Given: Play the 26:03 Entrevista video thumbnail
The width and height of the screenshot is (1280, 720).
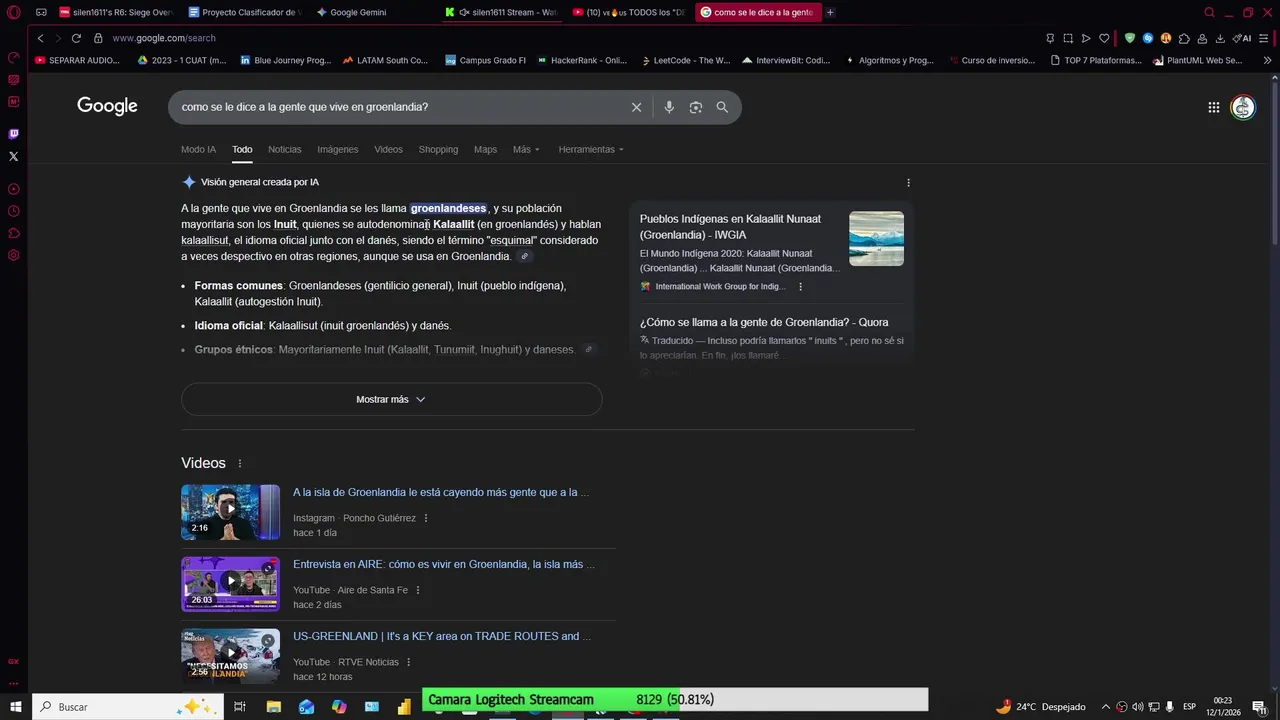Looking at the screenshot, I should (230, 584).
